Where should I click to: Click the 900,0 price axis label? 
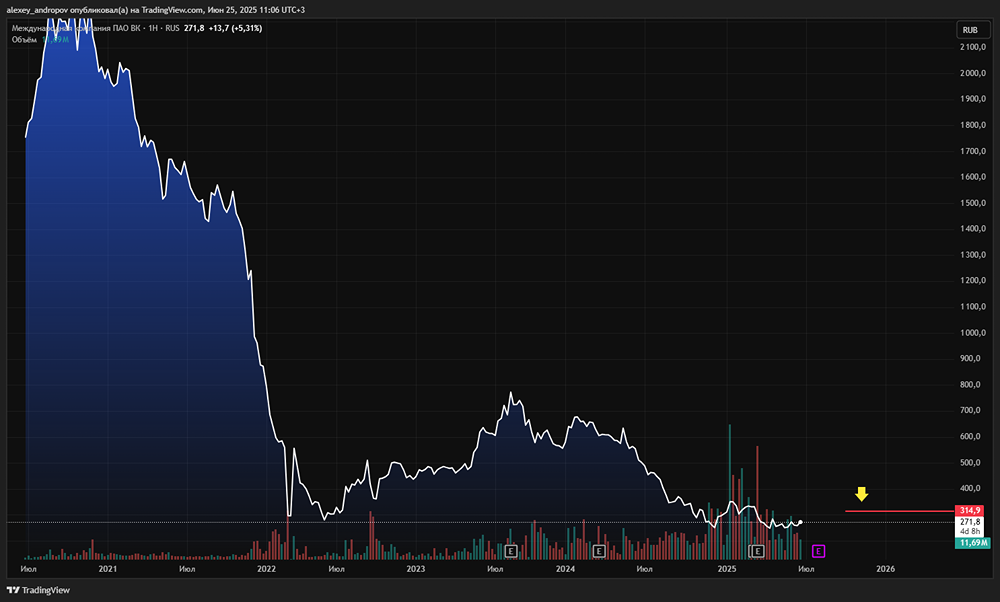pyautogui.click(x=970, y=358)
